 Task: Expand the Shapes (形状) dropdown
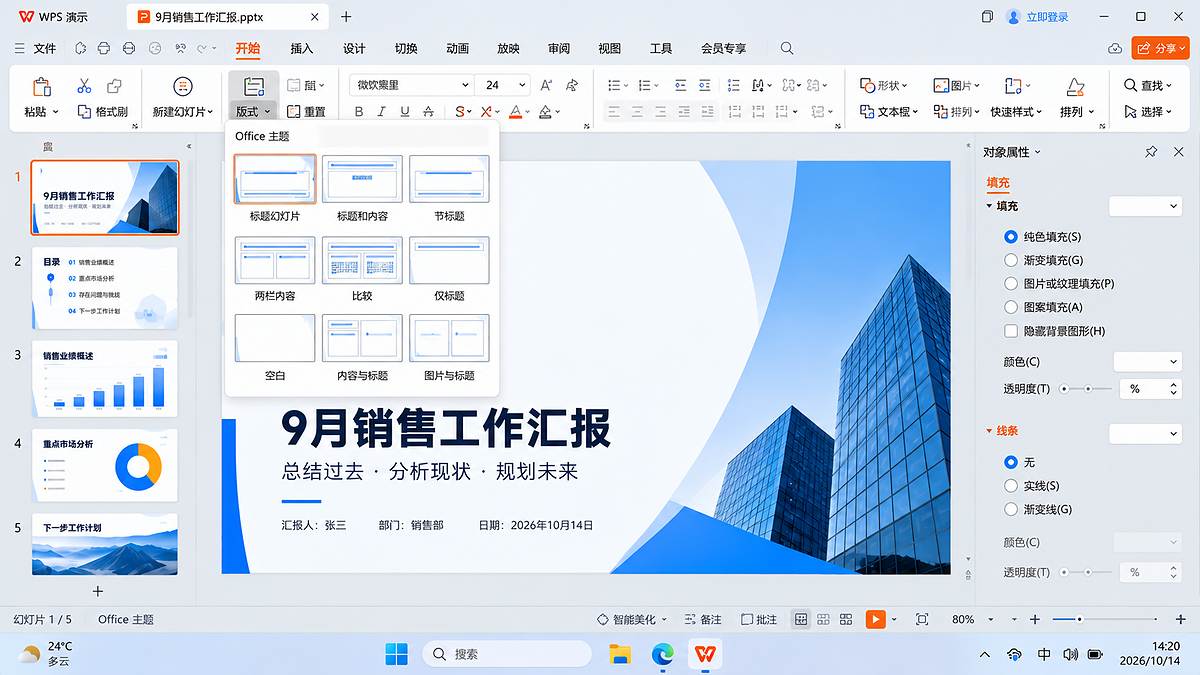pos(884,85)
